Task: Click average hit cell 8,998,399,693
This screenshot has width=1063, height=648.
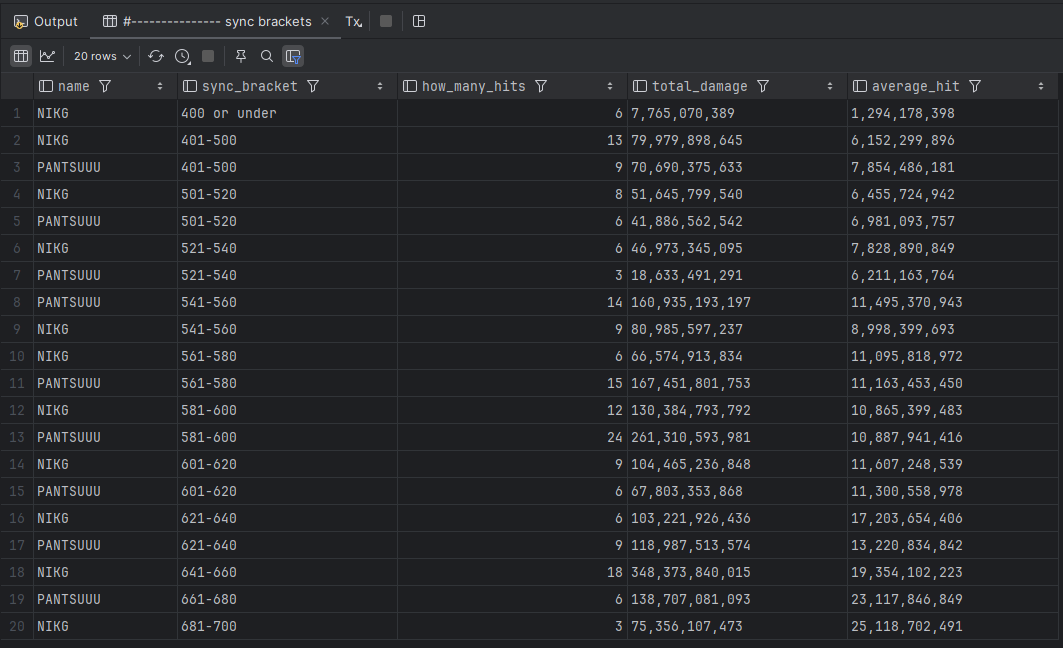Action: pos(952,329)
